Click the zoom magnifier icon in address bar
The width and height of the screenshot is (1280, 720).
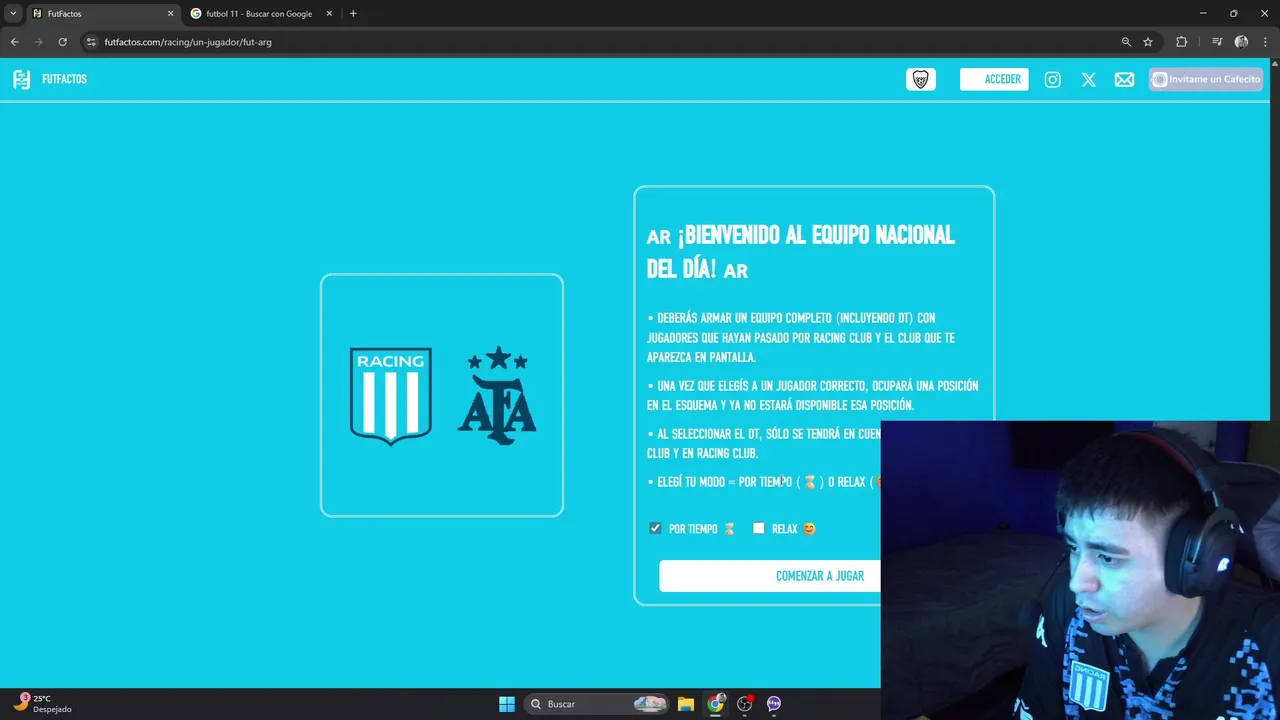click(x=1126, y=42)
